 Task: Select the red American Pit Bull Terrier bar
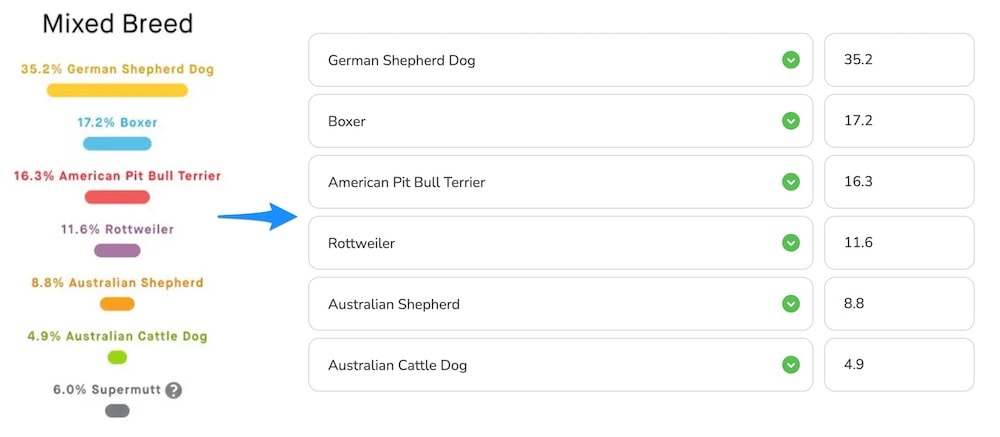[x=117, y=197]
